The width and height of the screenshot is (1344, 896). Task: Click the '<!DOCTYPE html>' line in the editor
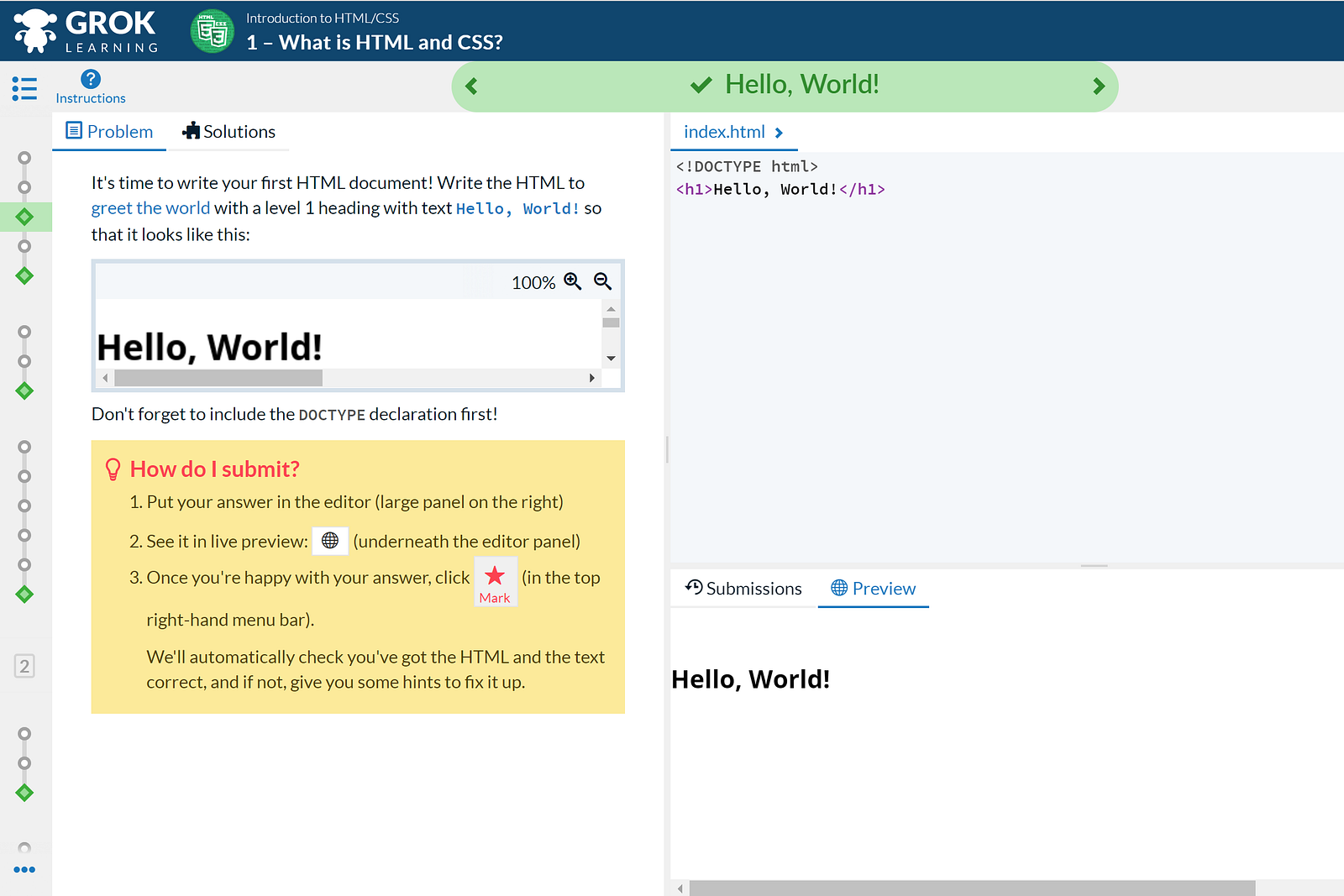pyautogui.click(x=747, y=166)
